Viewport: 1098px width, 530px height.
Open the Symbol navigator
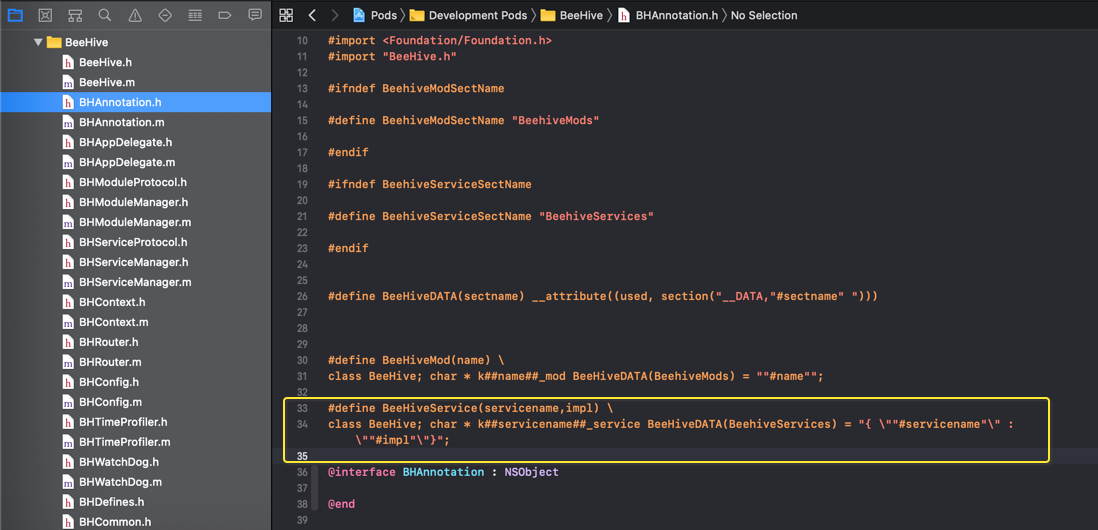point(75,15)
